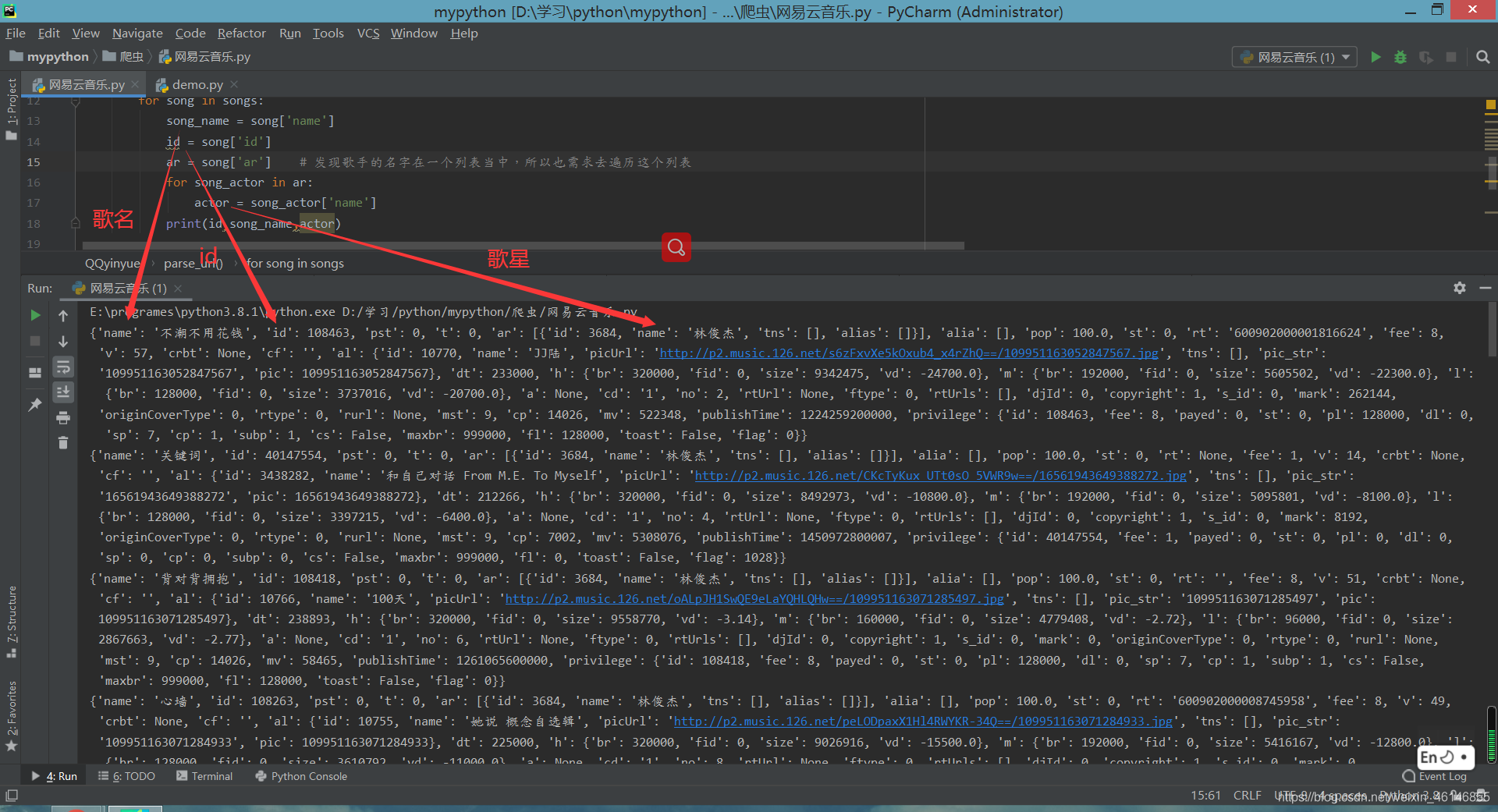Open the first p2.music.126.net image link
This screenshot has height=812, width=1498.
[x=909, y=353]
